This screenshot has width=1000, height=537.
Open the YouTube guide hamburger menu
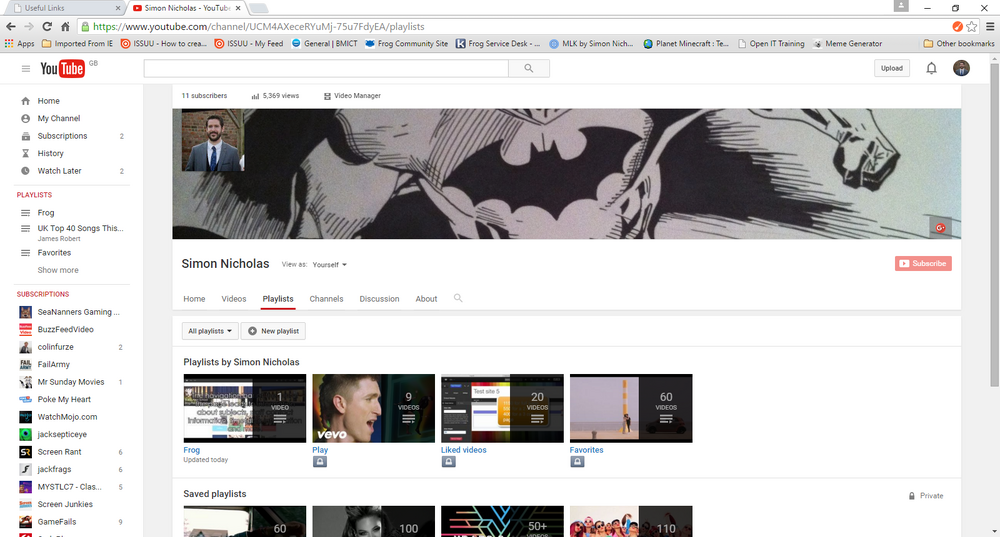(x=26, y=69)
